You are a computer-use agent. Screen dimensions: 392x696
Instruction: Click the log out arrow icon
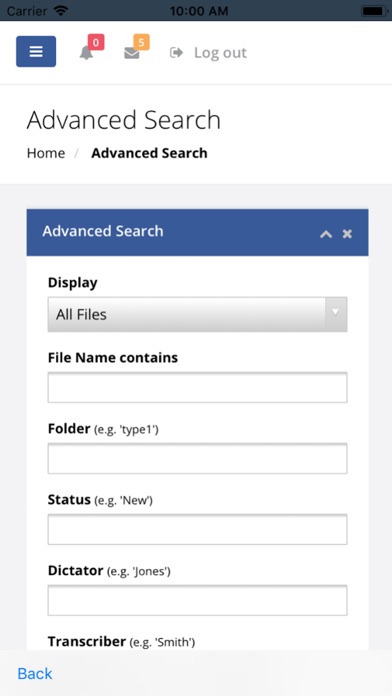(176, 53)
